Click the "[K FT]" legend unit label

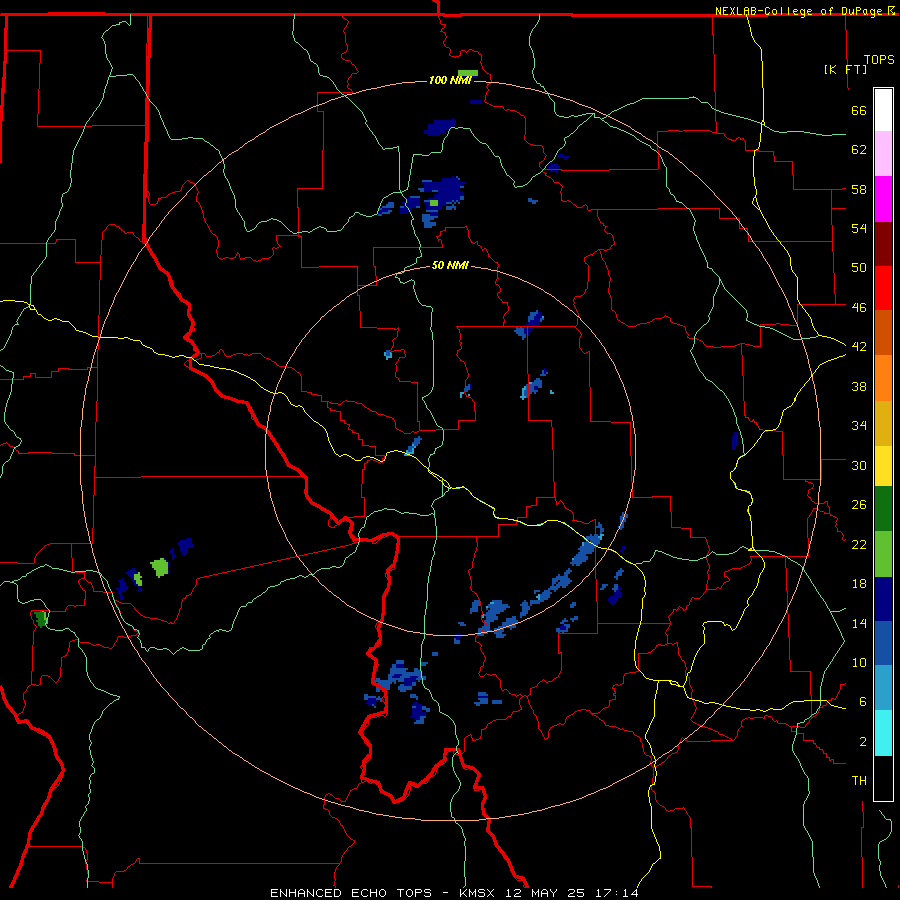845,69
